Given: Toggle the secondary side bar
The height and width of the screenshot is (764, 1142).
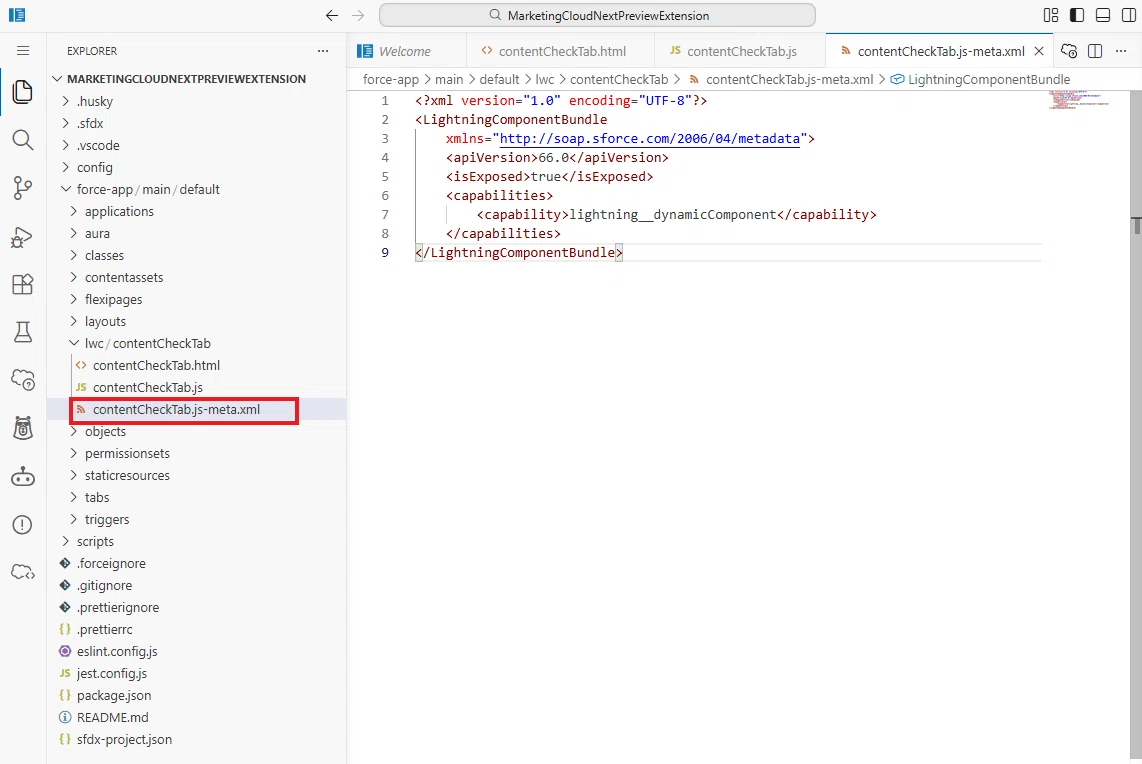Looking at the screenshot, I should pyautogui.click(x=1129, y=15).
